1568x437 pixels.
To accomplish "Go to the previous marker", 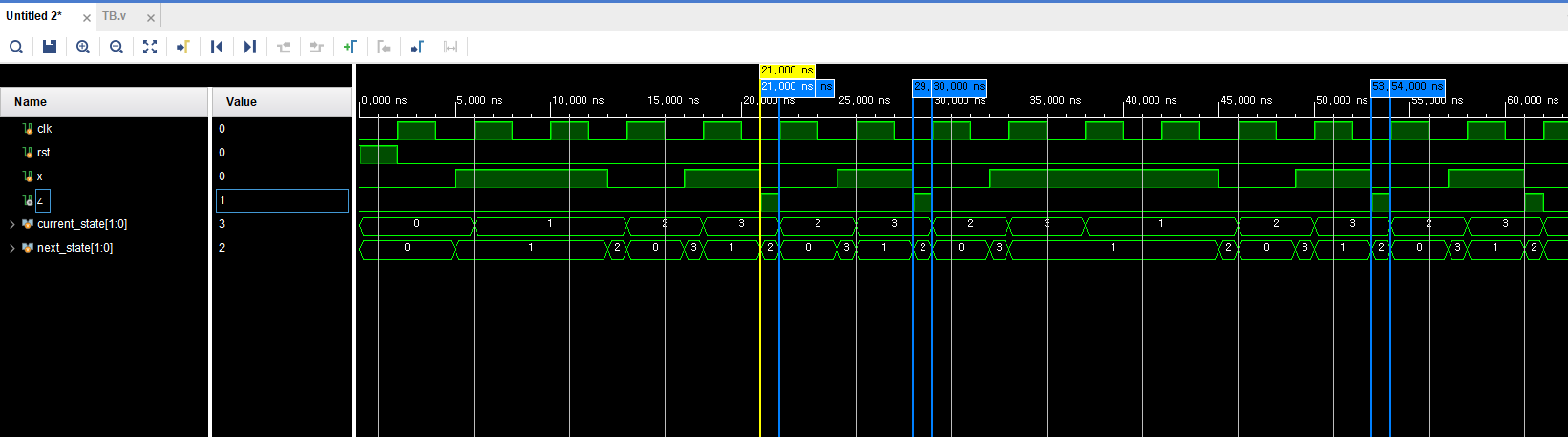I will coord(384,47).
